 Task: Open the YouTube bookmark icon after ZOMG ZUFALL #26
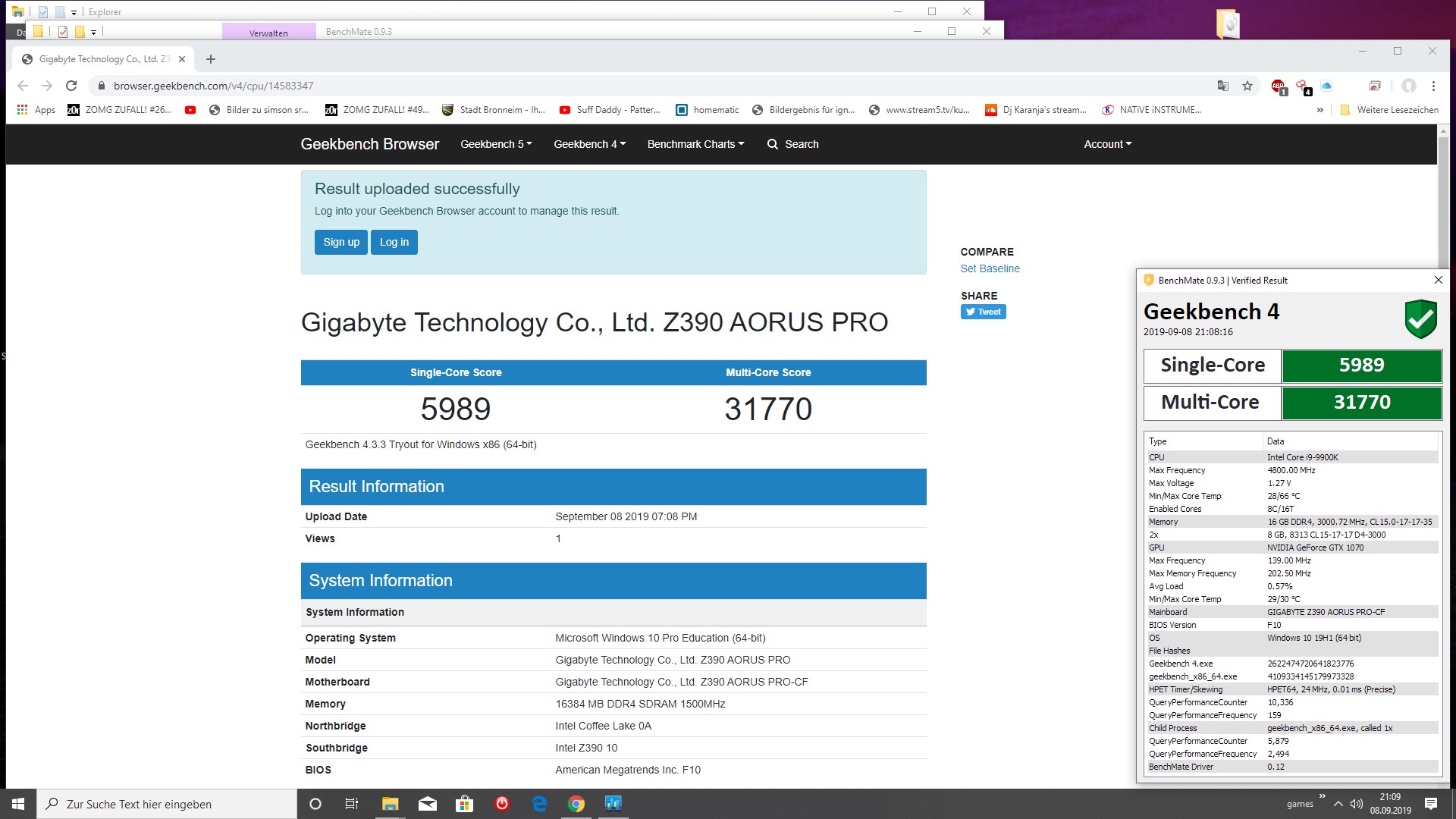coord(190,110)
